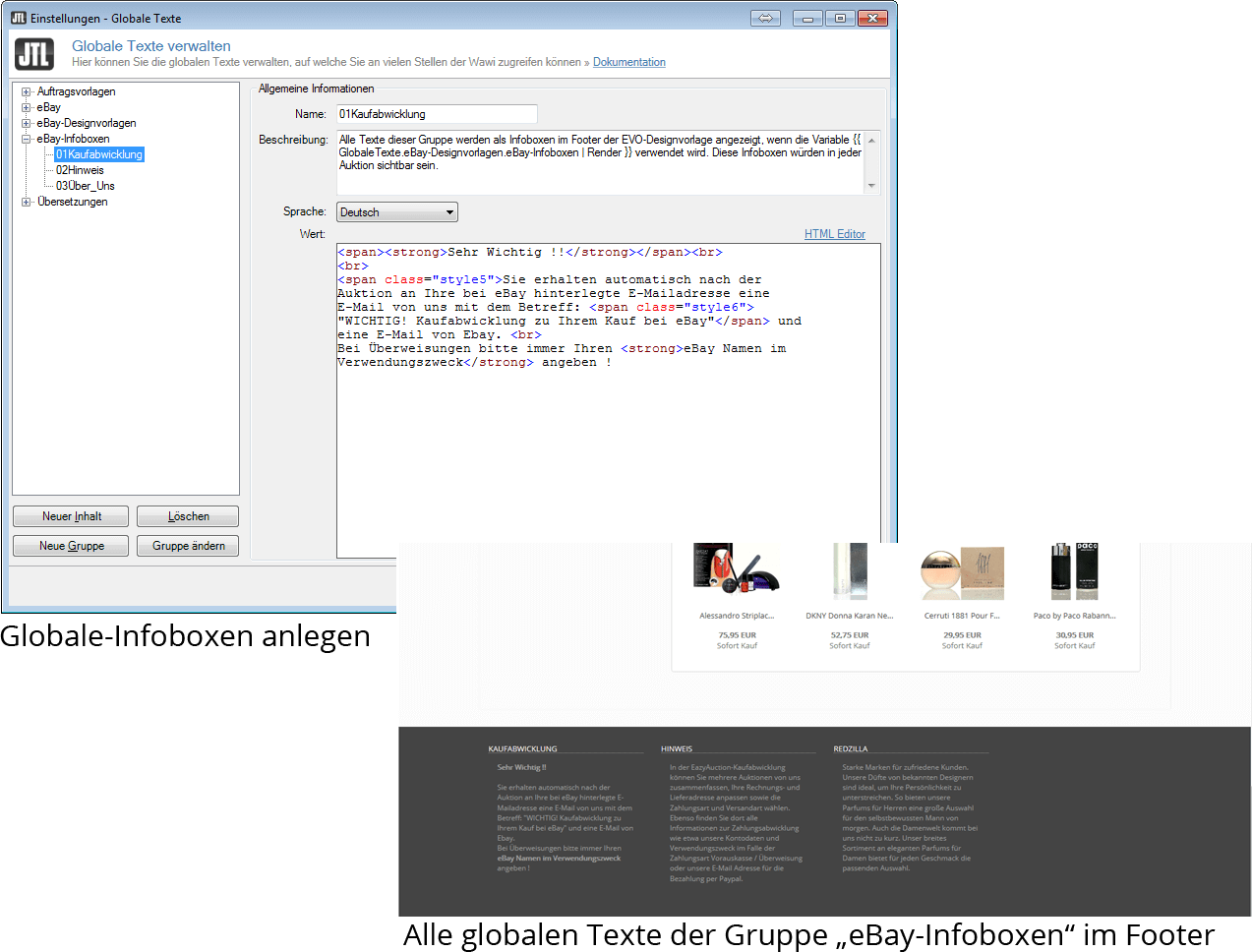Click into the Name input field
This screenshot has width=1252, height=952.
coord(437,114)
